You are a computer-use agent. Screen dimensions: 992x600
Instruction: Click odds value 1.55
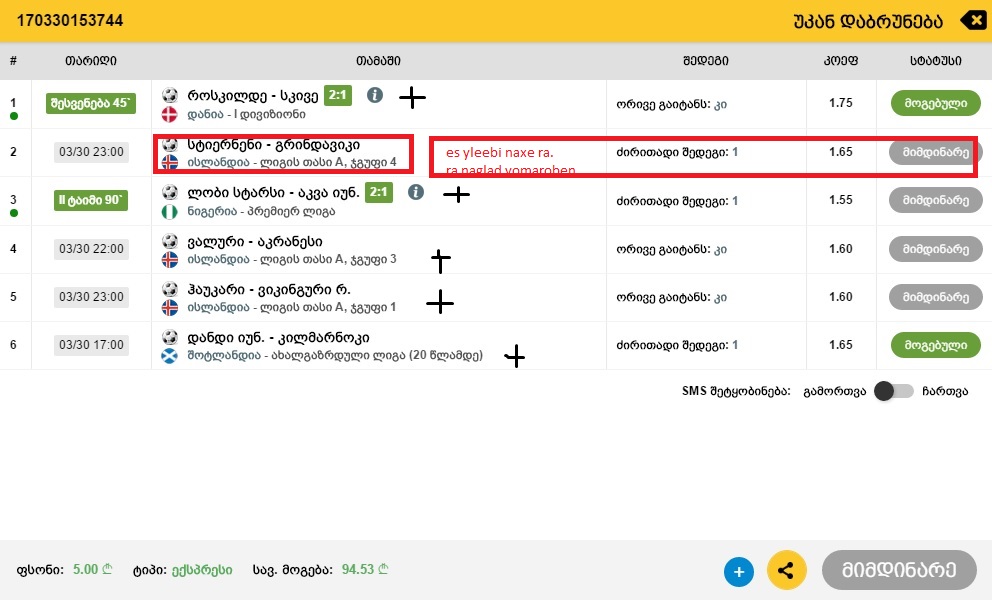coord(841,200)
